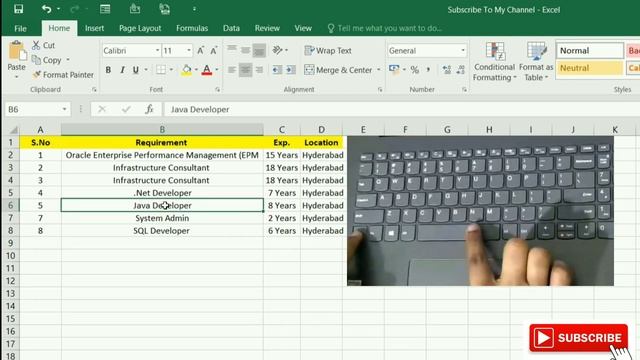
Task: Switch to the Review tab
Action: [267, 28]
